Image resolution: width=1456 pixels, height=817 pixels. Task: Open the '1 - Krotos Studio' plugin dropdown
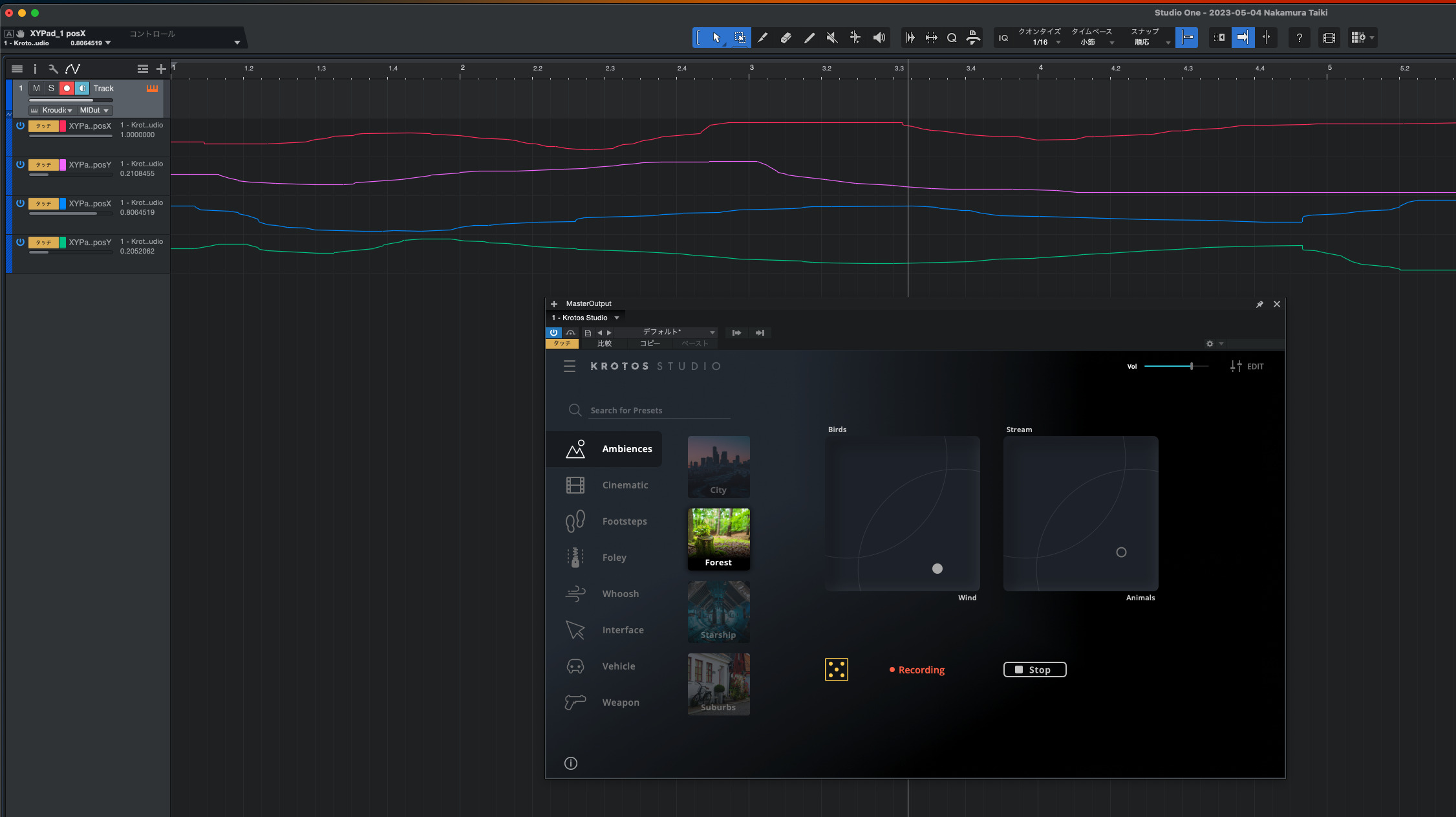585,318
